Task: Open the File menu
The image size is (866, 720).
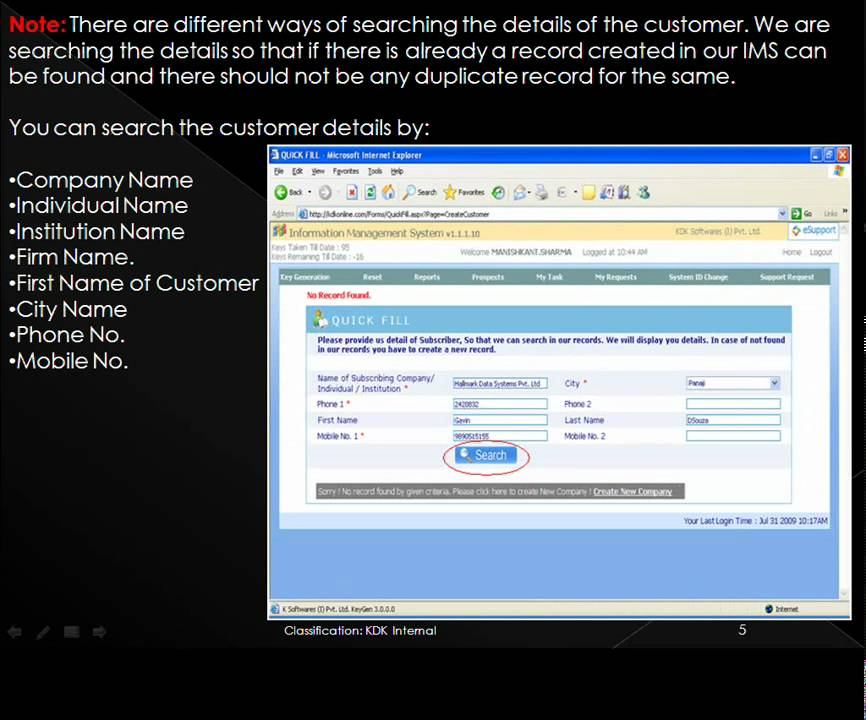Action: tap(279, 171)
